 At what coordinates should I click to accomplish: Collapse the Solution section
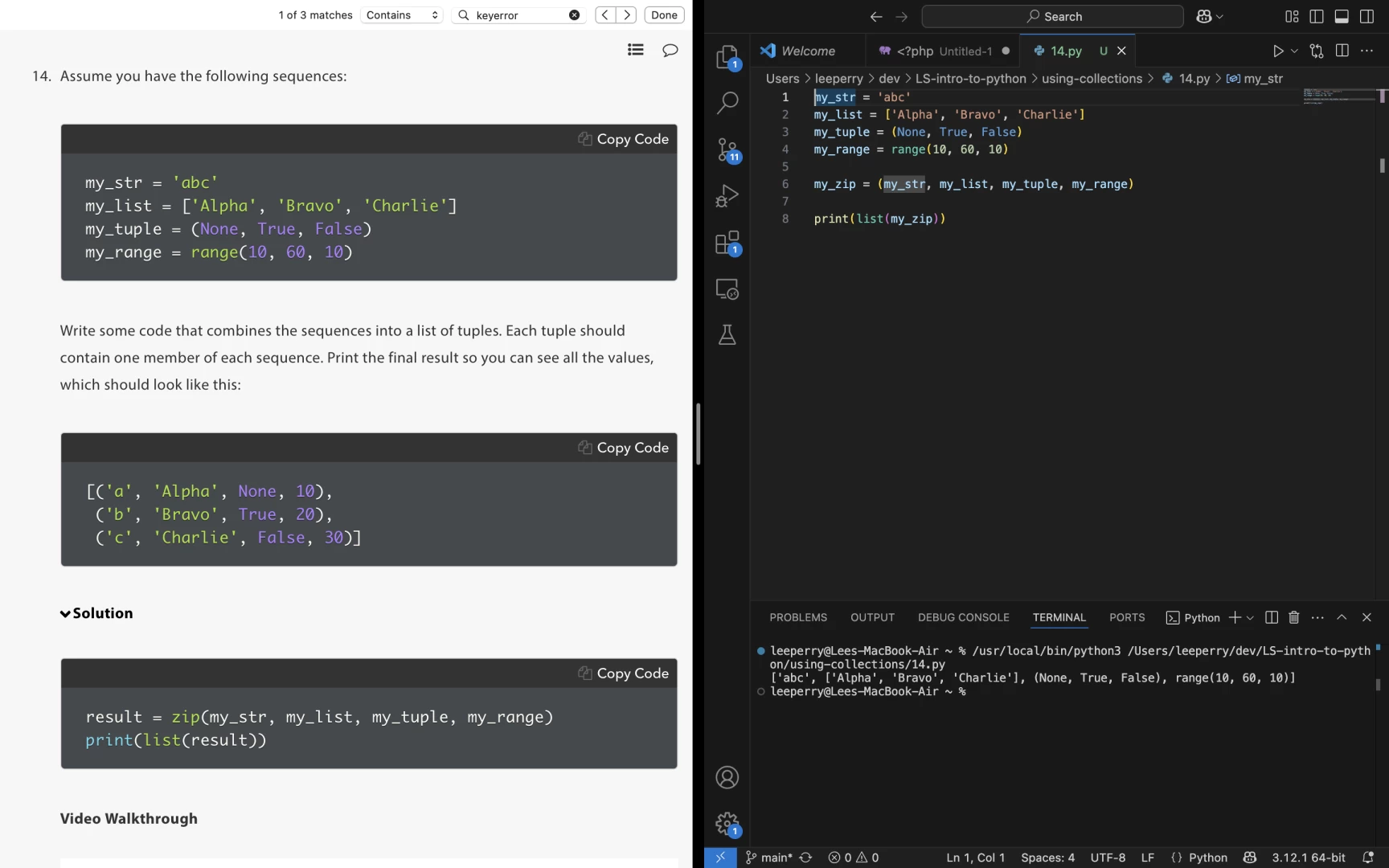click(x=65, y=613)
